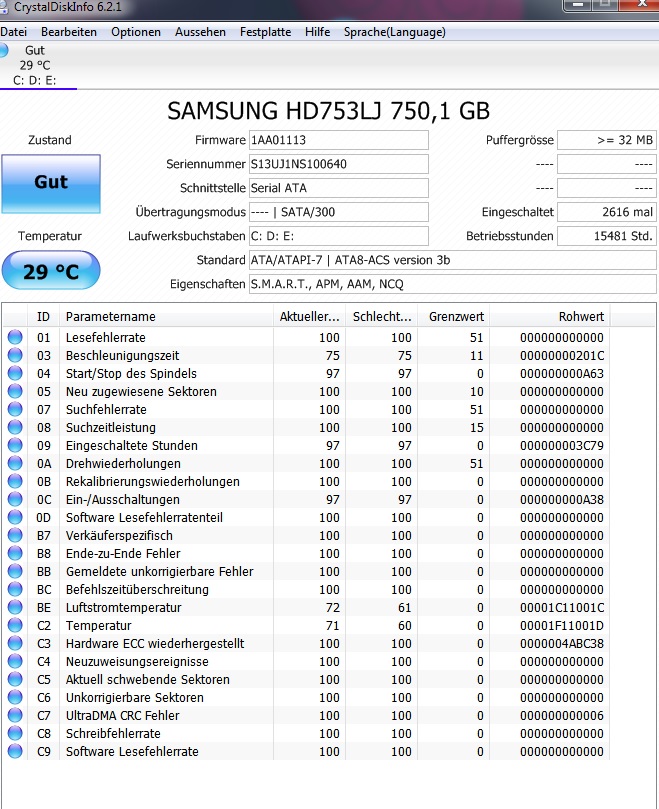Click the Schlecht... column header

pos(381,317)
